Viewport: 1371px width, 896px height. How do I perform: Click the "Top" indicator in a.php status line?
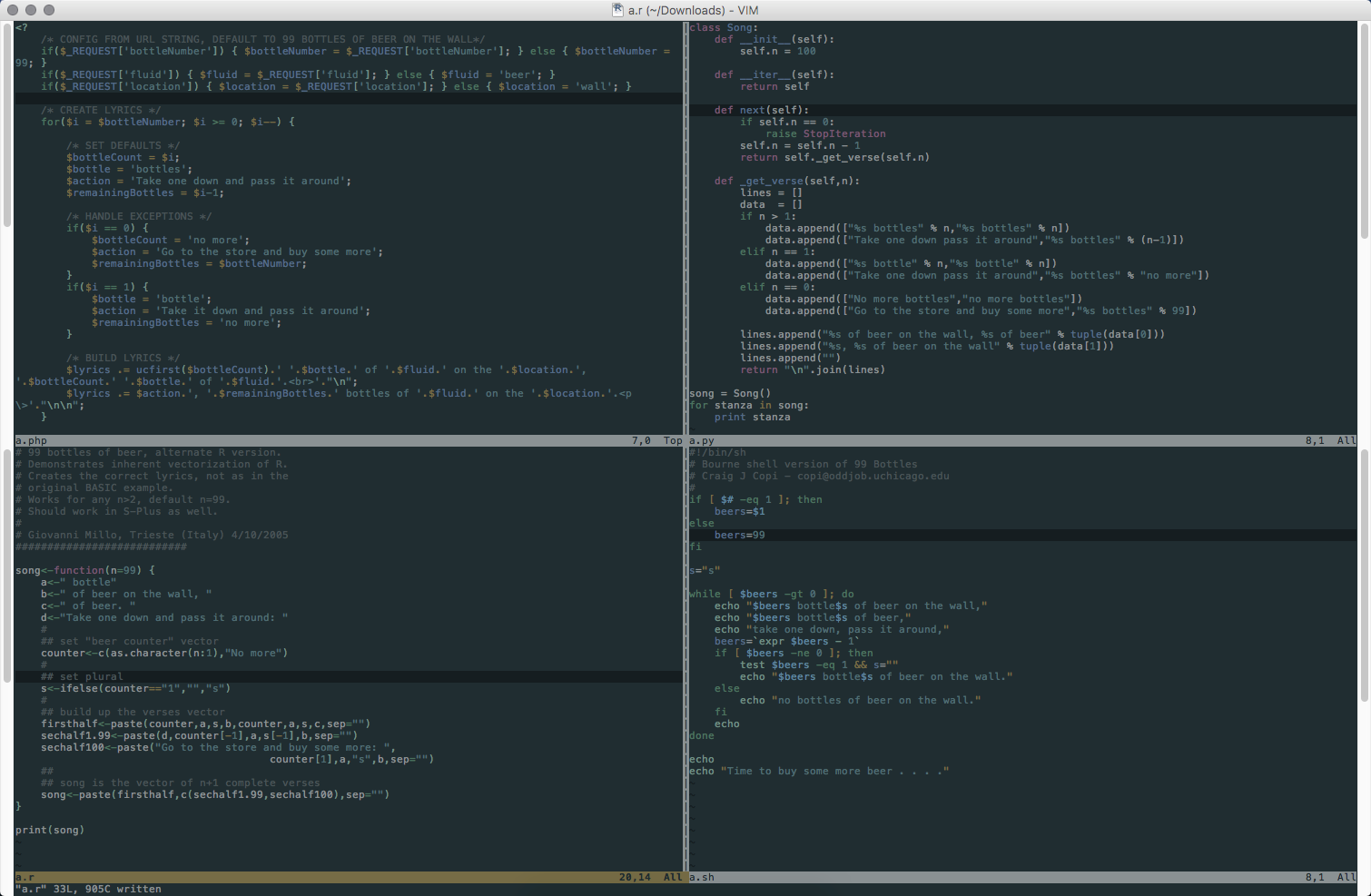[x=673, y=440]
